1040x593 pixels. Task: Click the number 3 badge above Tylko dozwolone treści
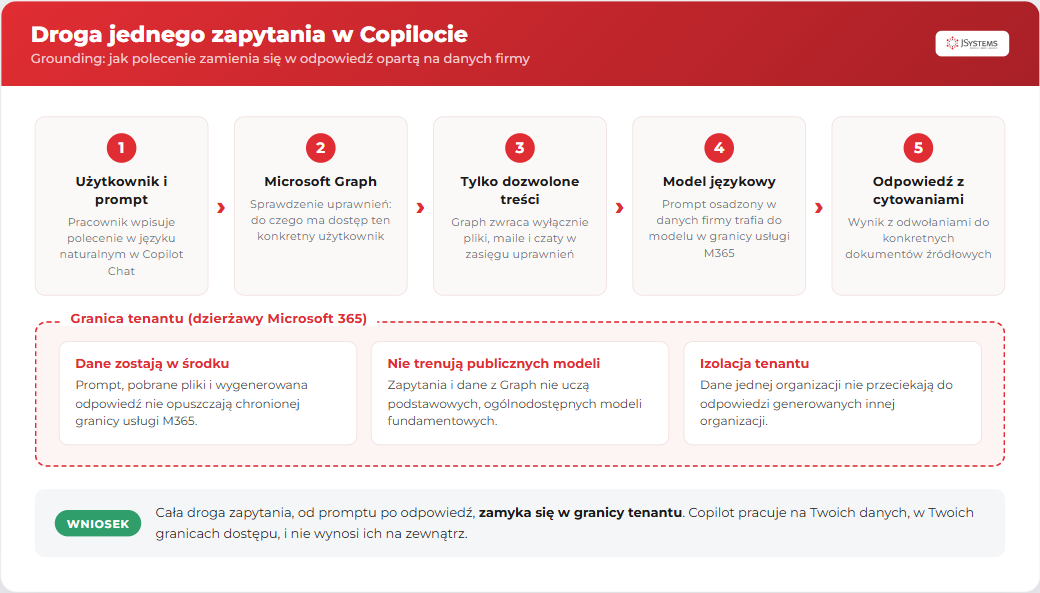tap(519, 148)
